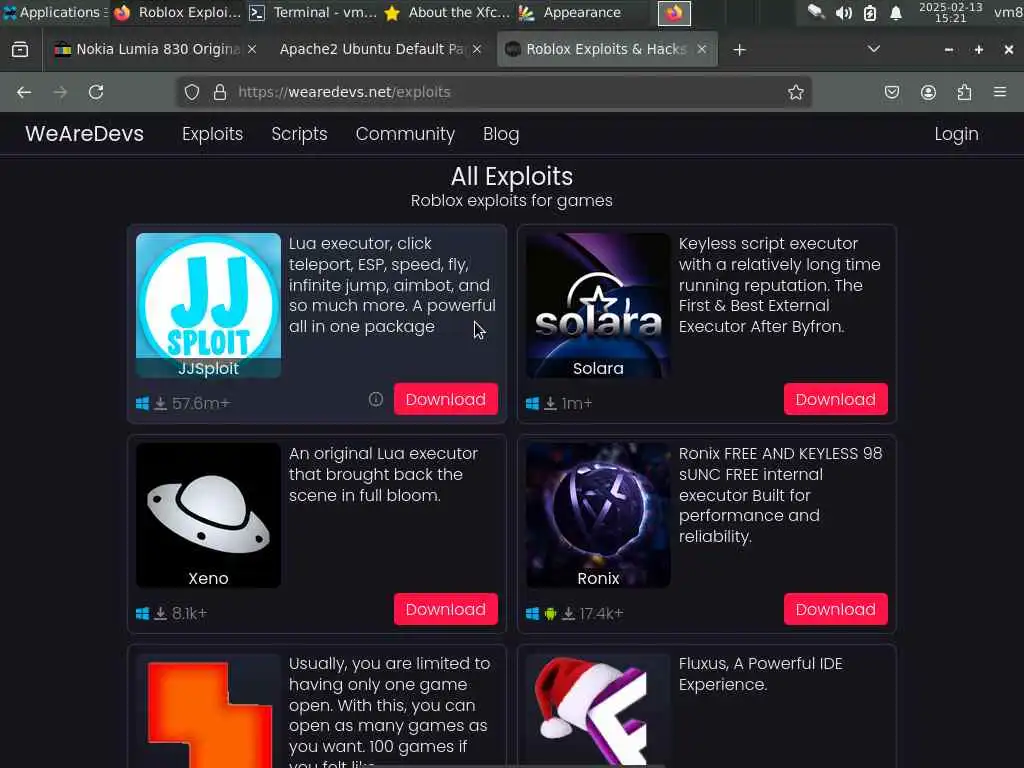Expand the list all tabs chevron

click(874, 49)
